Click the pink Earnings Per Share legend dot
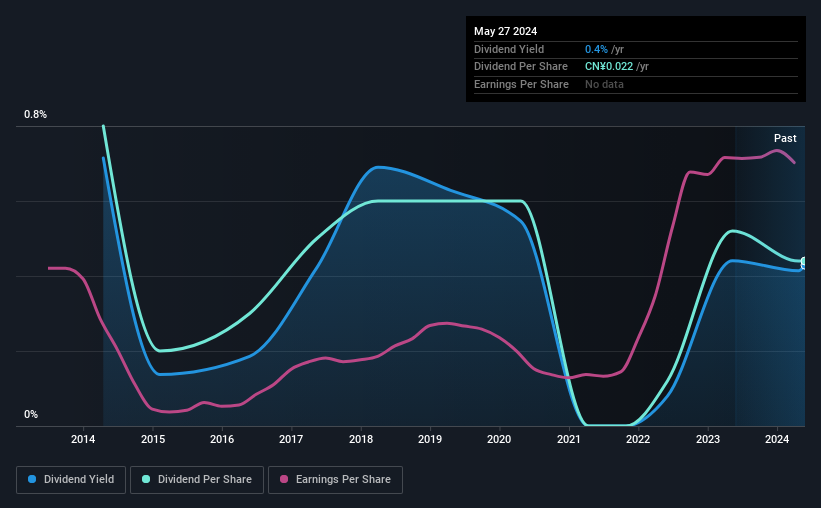This screenshot has height=508, width=821. [284, 479]
